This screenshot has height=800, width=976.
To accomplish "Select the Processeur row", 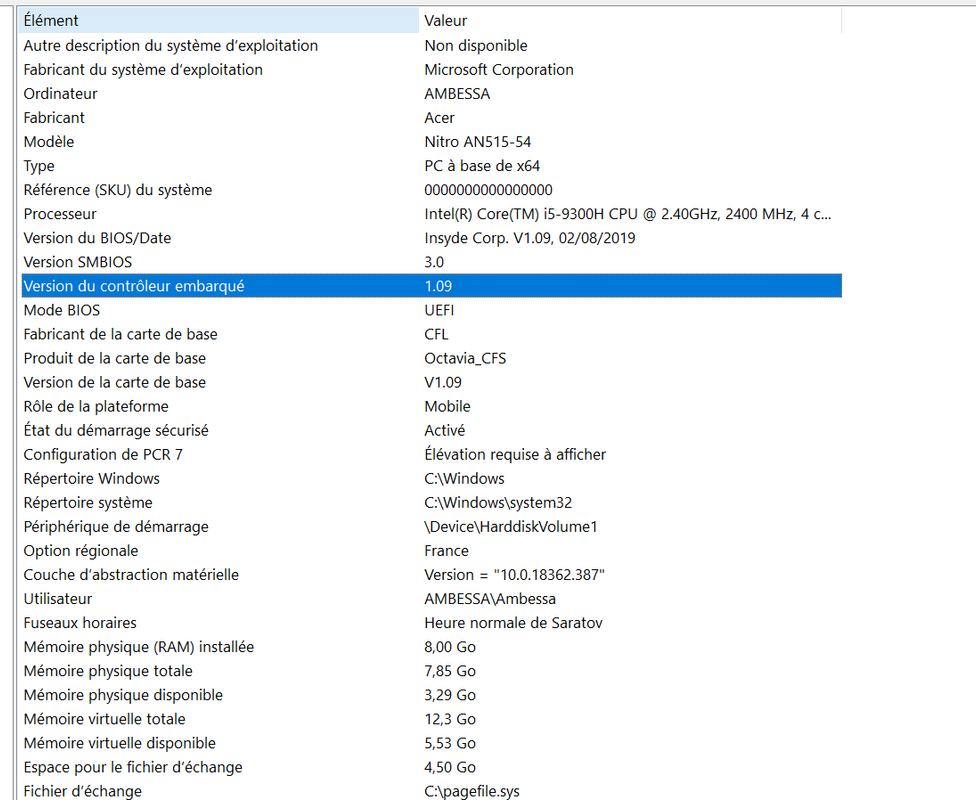I will pyautogui.click(x=431, y=214).
